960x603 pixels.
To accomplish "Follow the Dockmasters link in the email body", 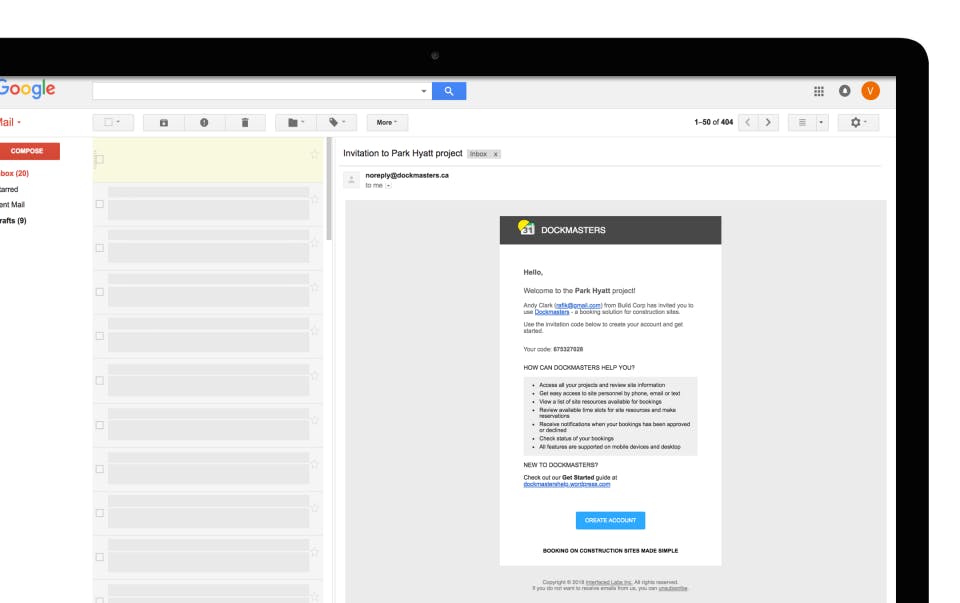I will (552, 312).
